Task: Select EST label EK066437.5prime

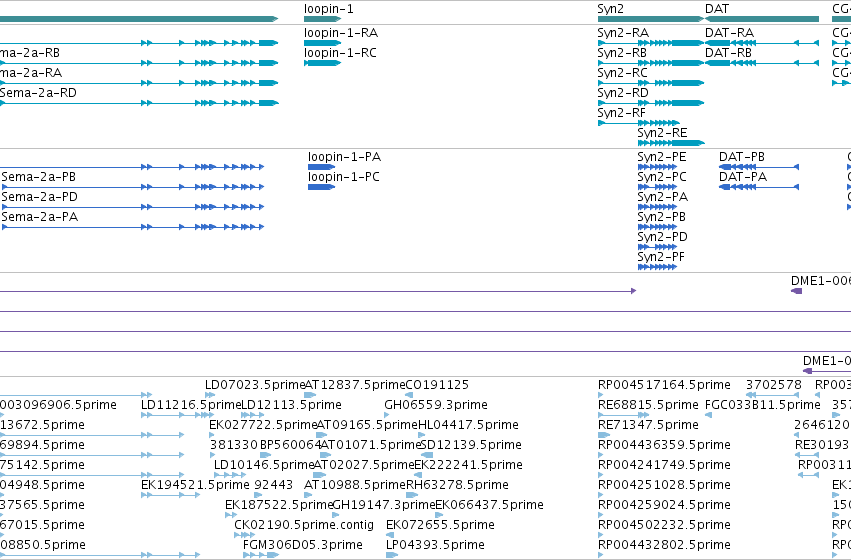Action: [x=490, y=505]
